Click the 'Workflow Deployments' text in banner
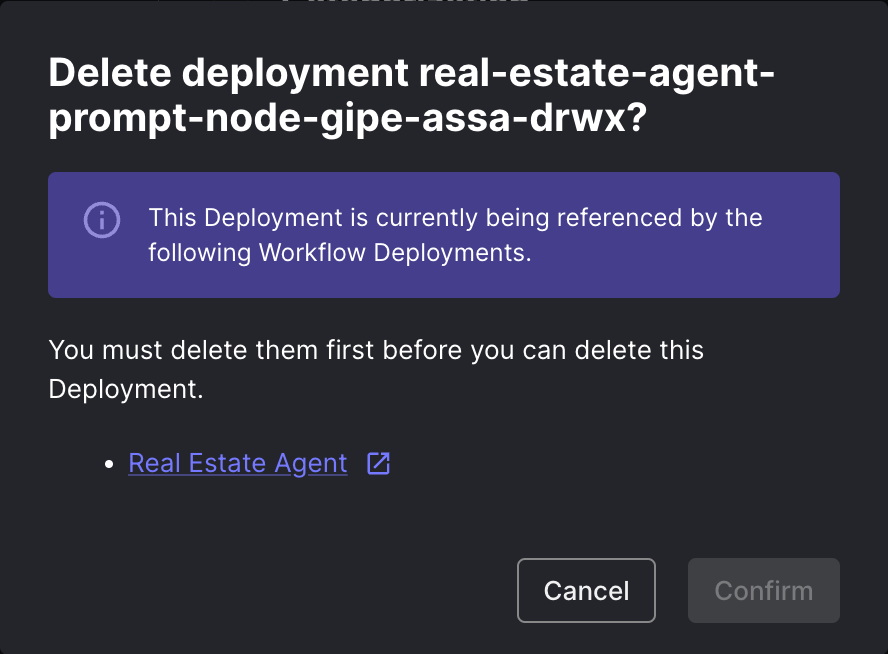 392,253
